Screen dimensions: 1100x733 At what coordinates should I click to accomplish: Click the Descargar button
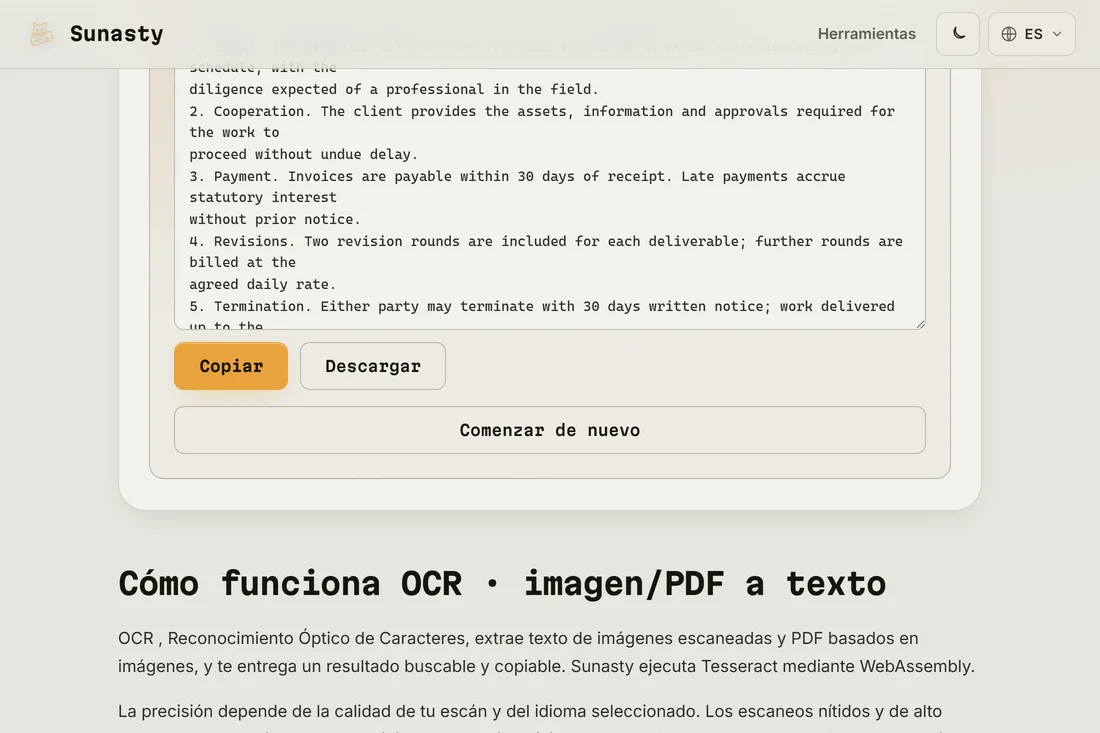[x=373, y=365]
